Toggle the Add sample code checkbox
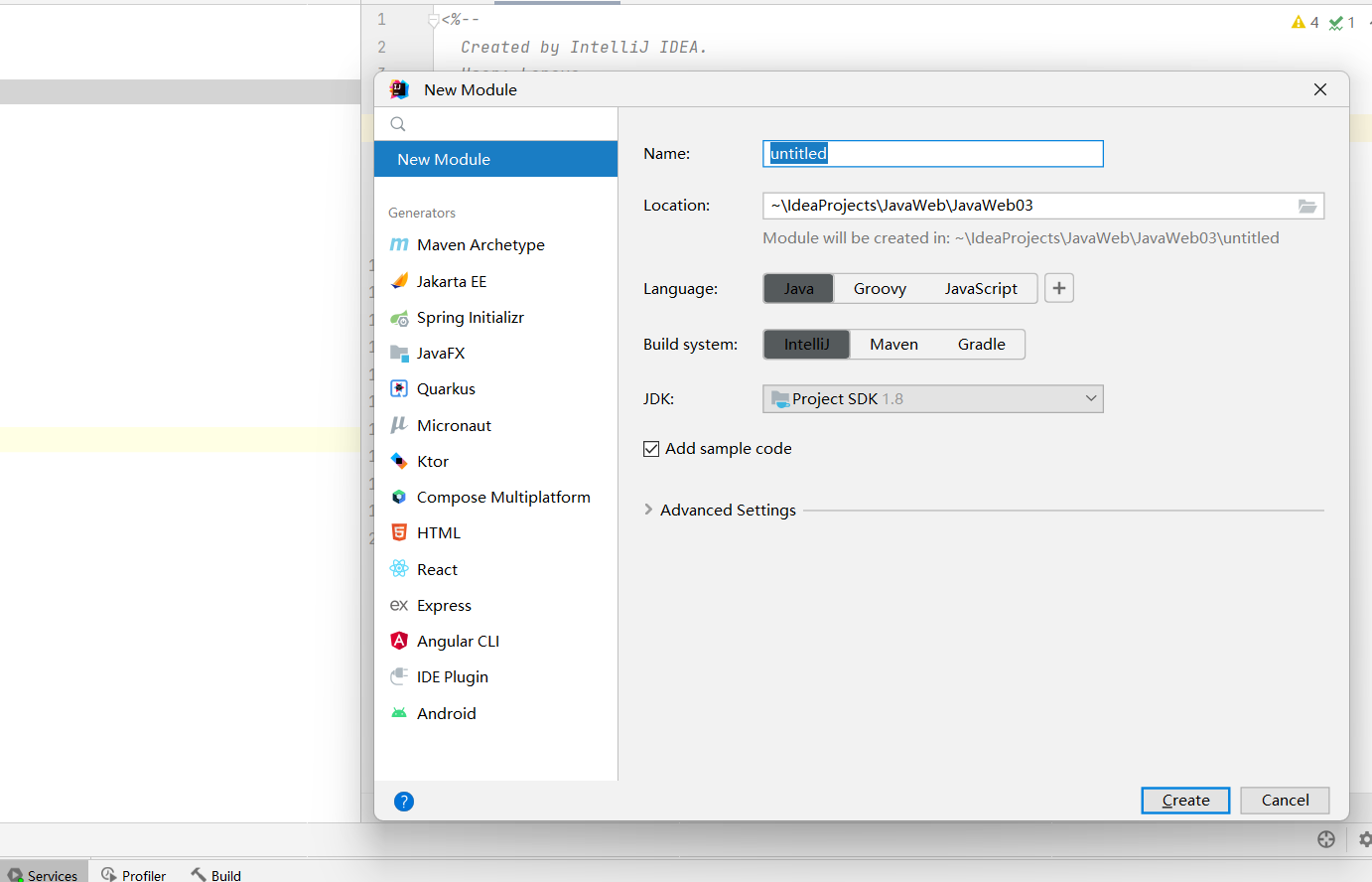This screenshot has height=882, width=1372. coord(651,449)
